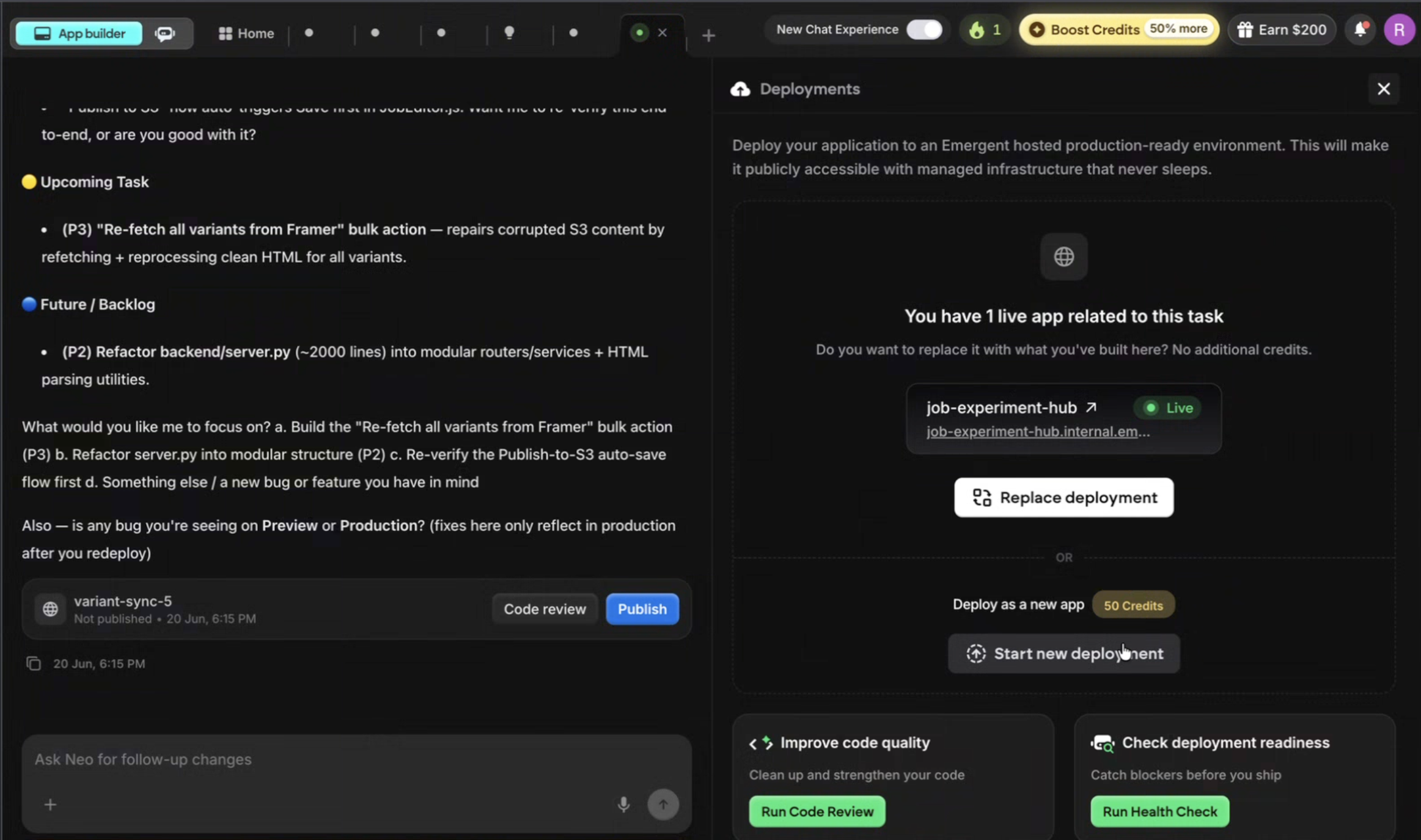The width and height of the screenshot is (1421, 840).
Task: Run Health Check
Action: coord(1159,811)
